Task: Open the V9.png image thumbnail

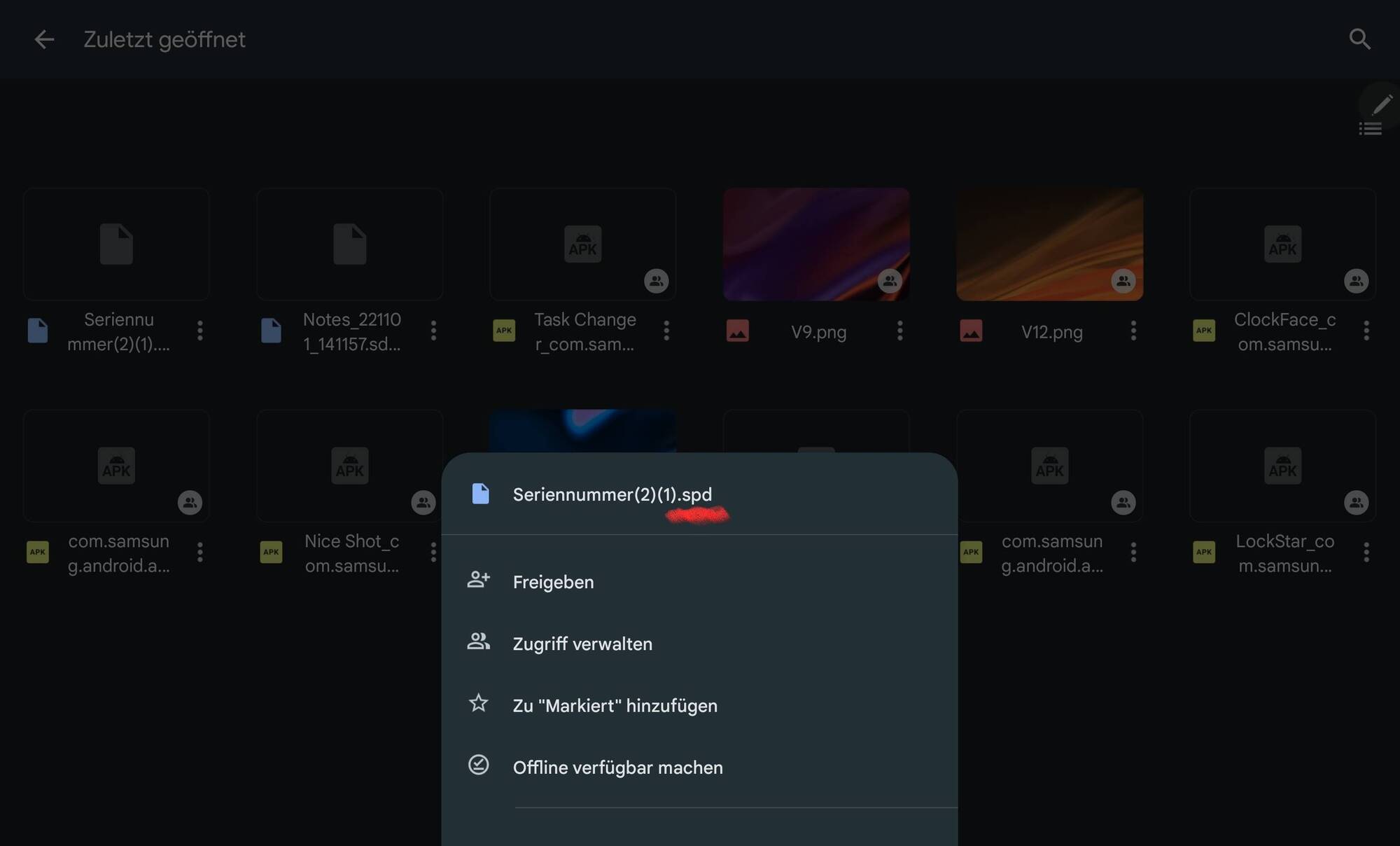Action: tap(816, 244)
